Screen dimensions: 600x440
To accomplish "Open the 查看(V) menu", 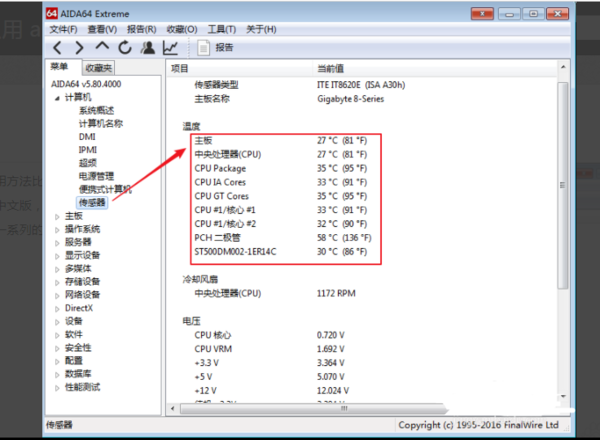I will 102,29.
